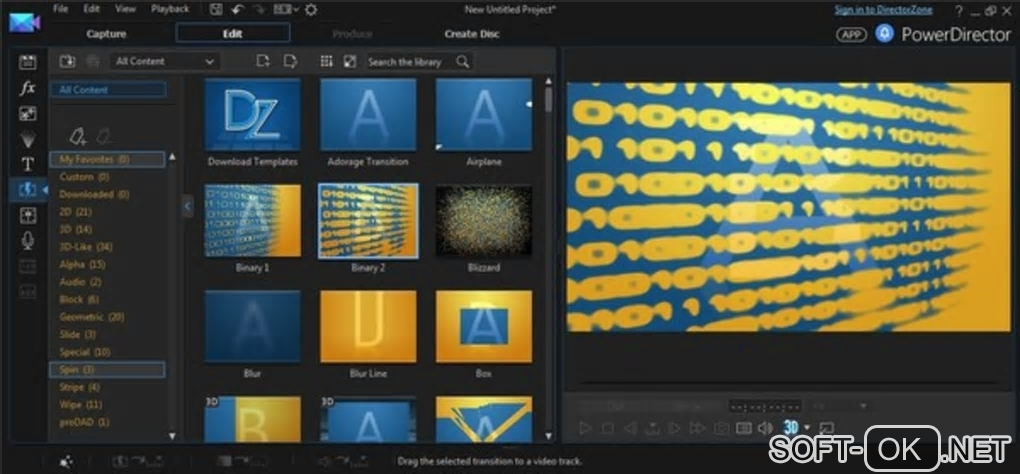Click the notification bell icon
Viewport: 1020px width, 474px height.
[x=884, y=33]
